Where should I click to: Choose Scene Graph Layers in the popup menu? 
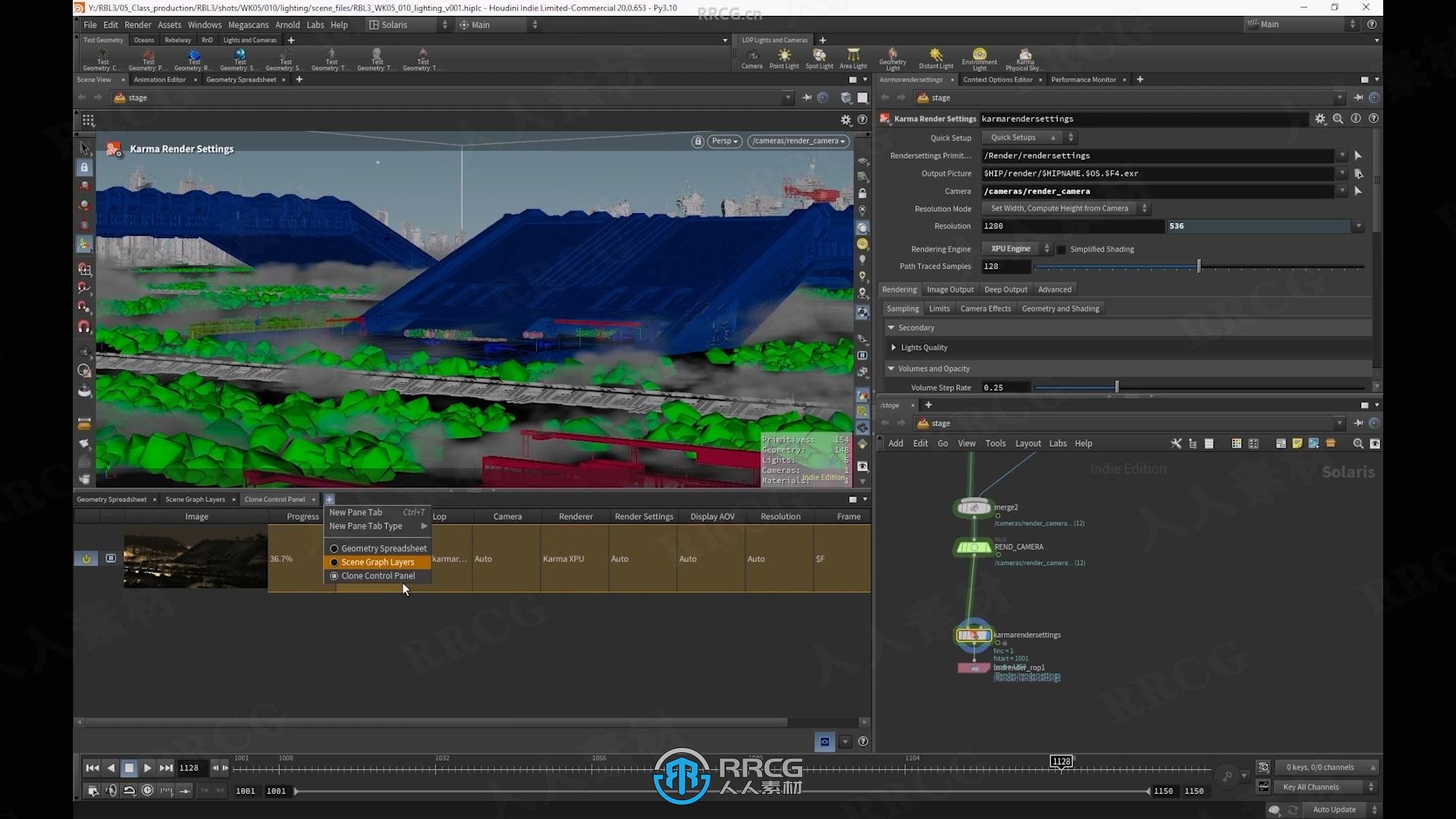[x=378, y=562]
